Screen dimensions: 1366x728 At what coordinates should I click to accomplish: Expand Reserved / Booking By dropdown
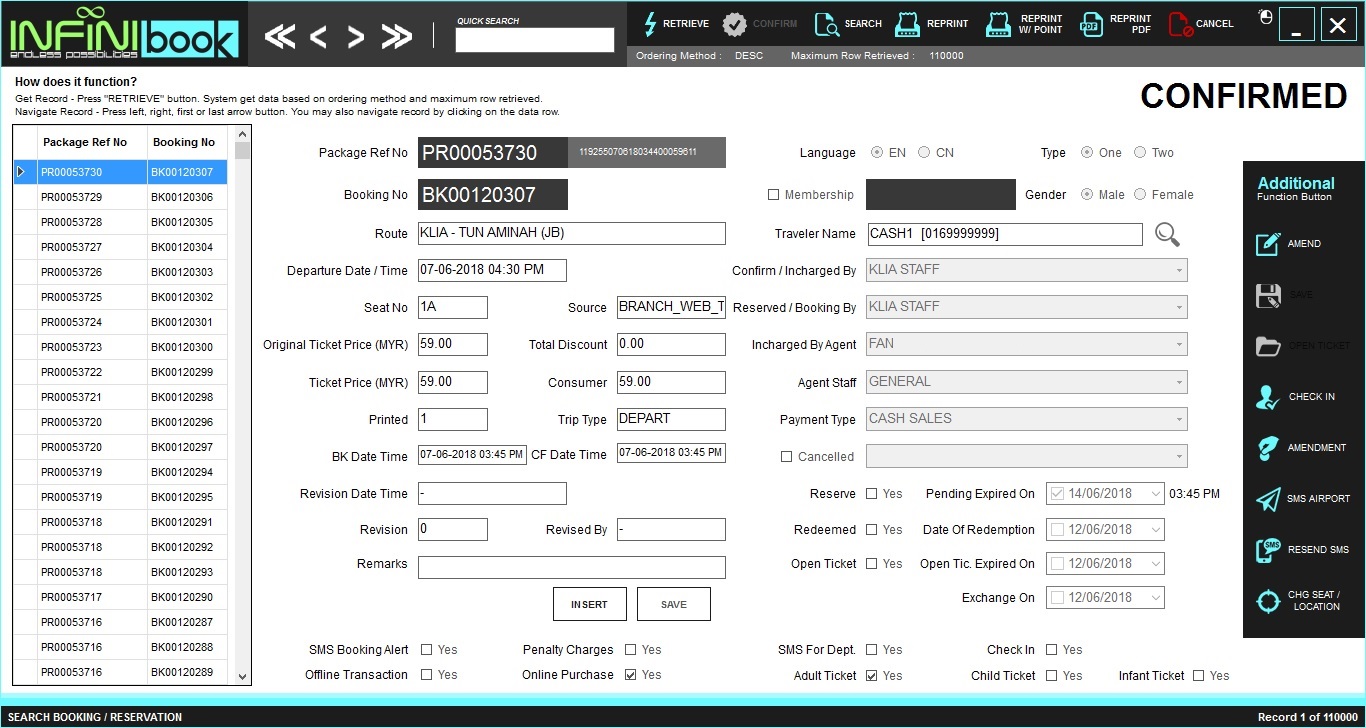pos(1180,307)
